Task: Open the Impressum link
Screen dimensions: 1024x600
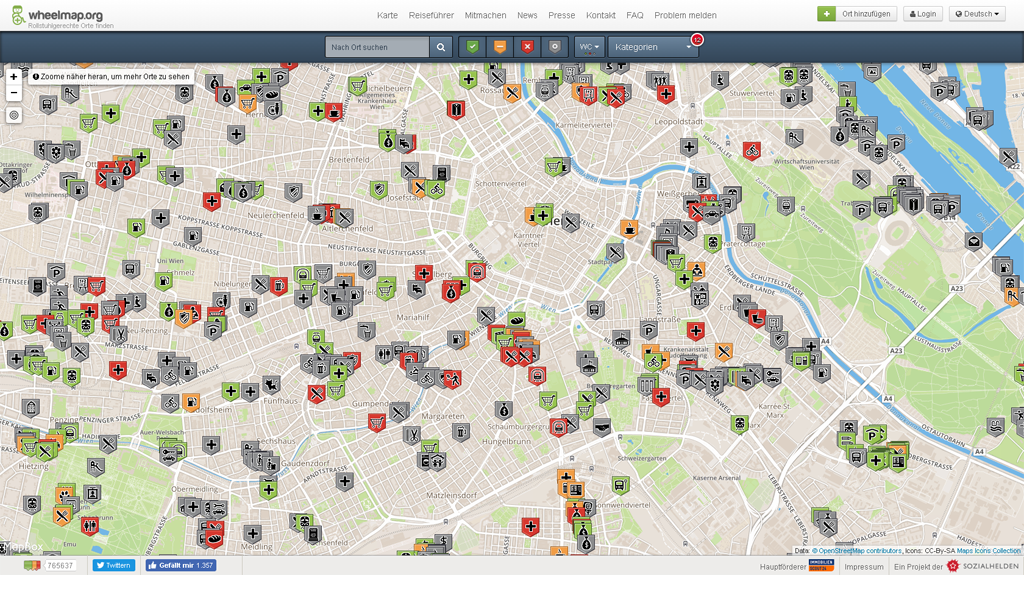Action: click(x=864, y=566)
